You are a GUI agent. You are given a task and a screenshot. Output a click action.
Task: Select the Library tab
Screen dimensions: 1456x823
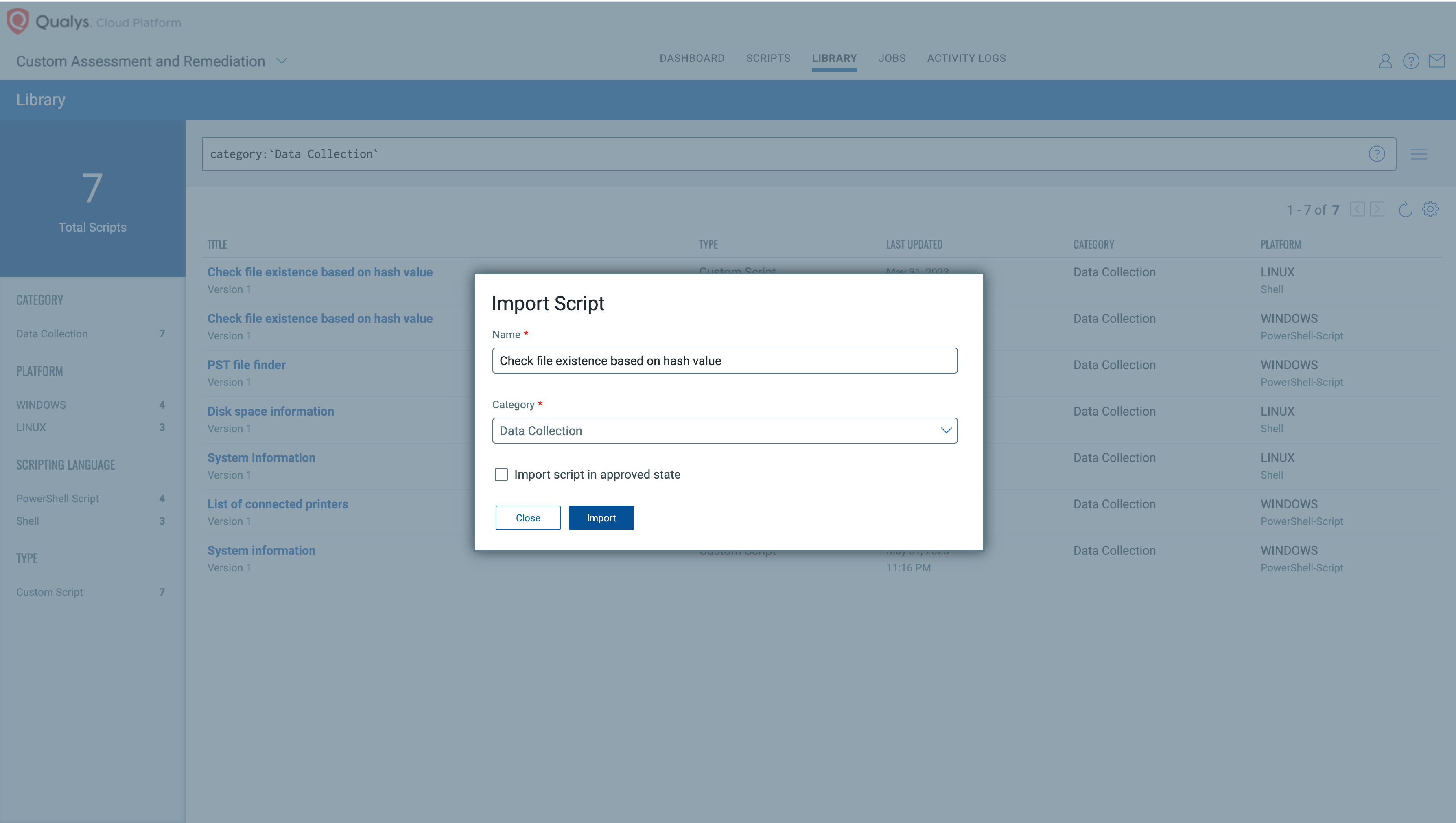click(834, 58)
